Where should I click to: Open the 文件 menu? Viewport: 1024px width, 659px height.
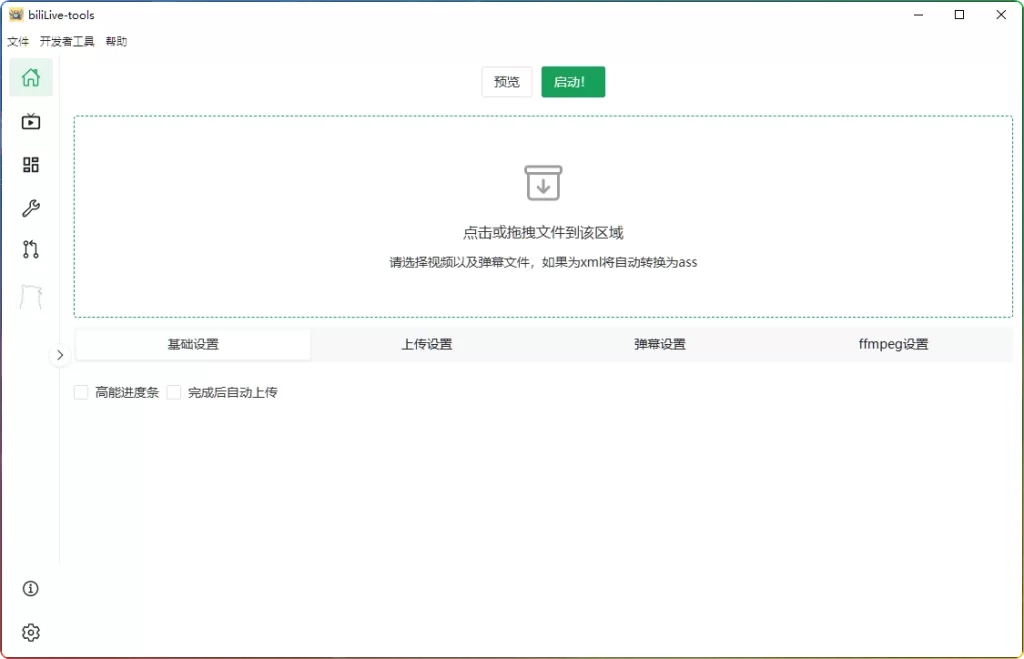pyautogui.click(x=17, y=41)
